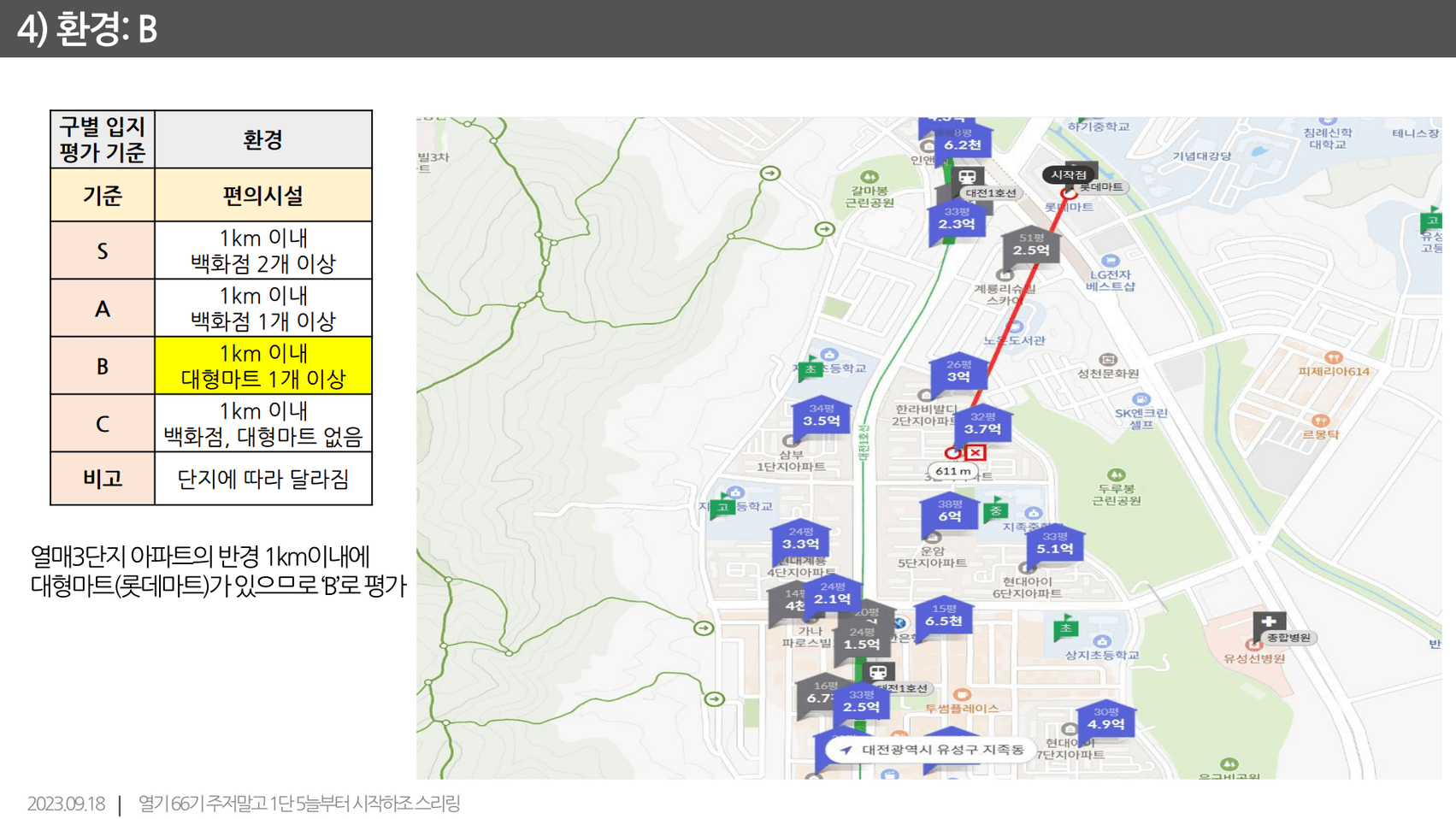Click the 르봉탁 restaurant icon

[1321, 421]
